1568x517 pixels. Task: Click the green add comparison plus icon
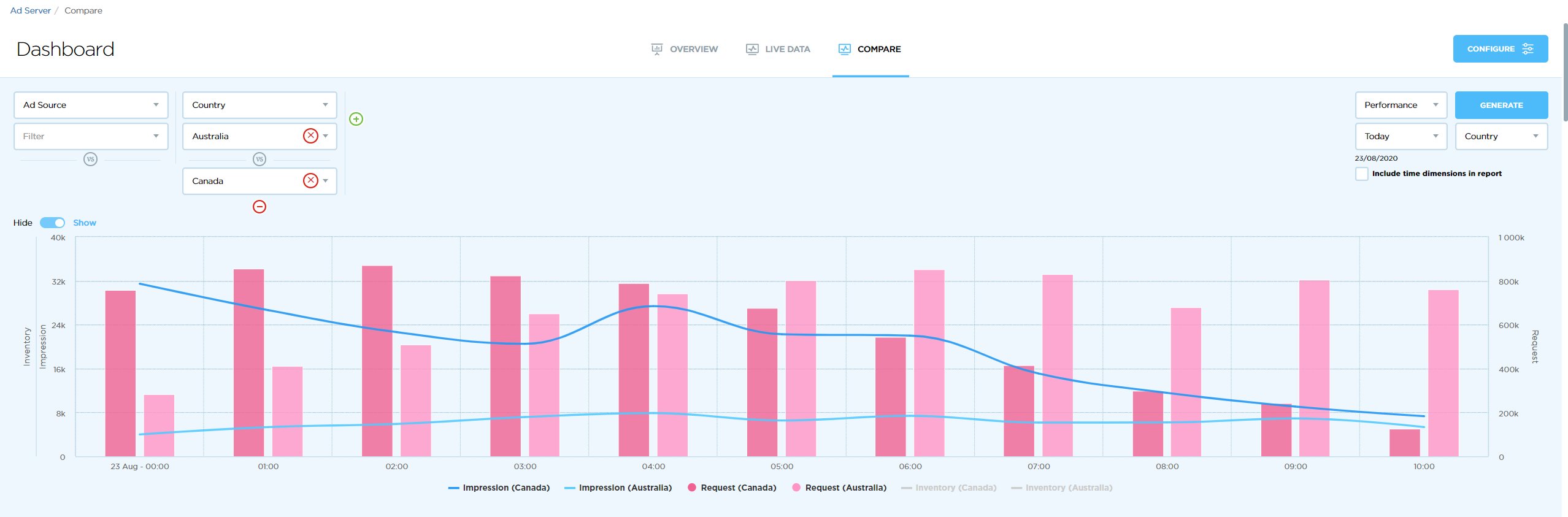point(356,119)
